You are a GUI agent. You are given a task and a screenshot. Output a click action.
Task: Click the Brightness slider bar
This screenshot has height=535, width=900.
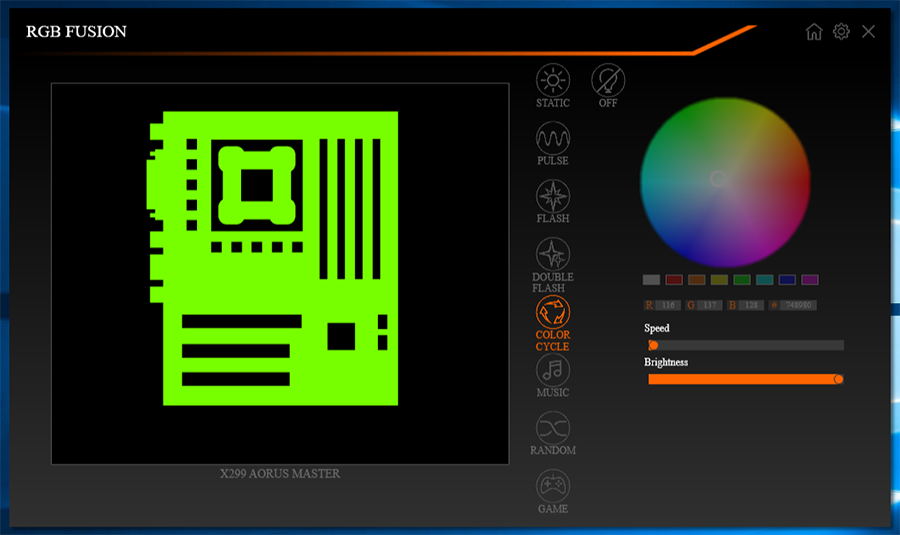(x=746, y=379)
